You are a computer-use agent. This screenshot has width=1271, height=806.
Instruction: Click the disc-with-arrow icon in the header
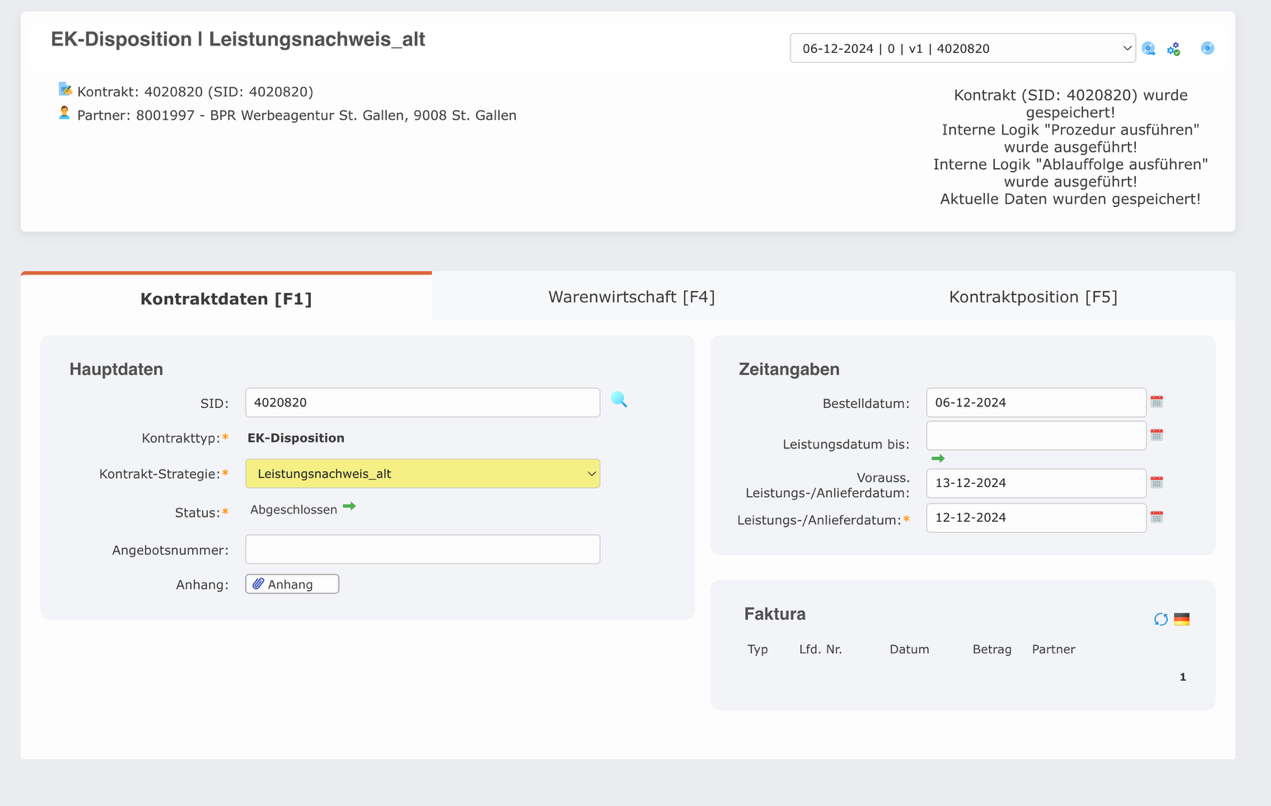[x=1148, y=48]
